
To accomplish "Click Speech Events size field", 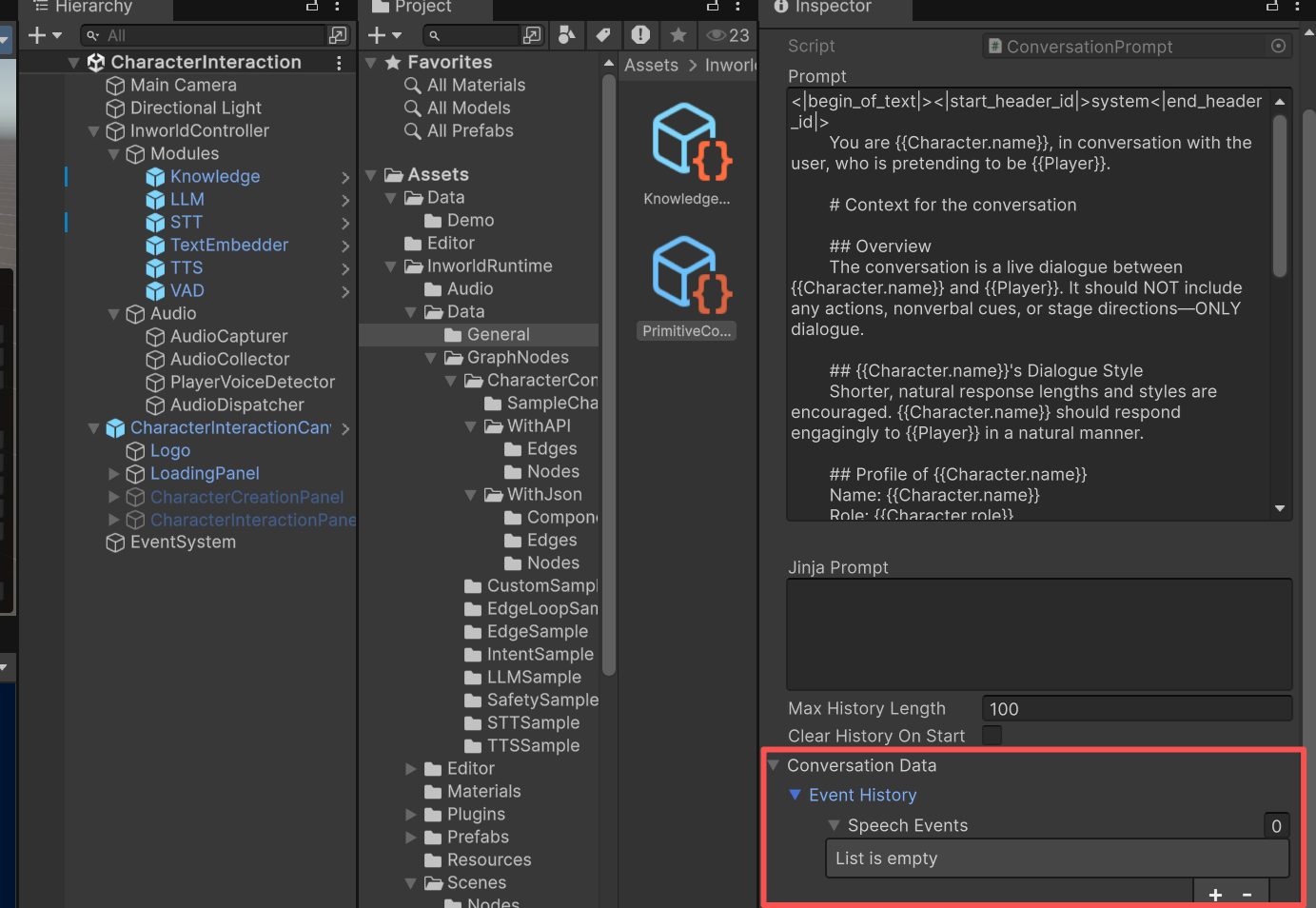I will click(1276, 825).
